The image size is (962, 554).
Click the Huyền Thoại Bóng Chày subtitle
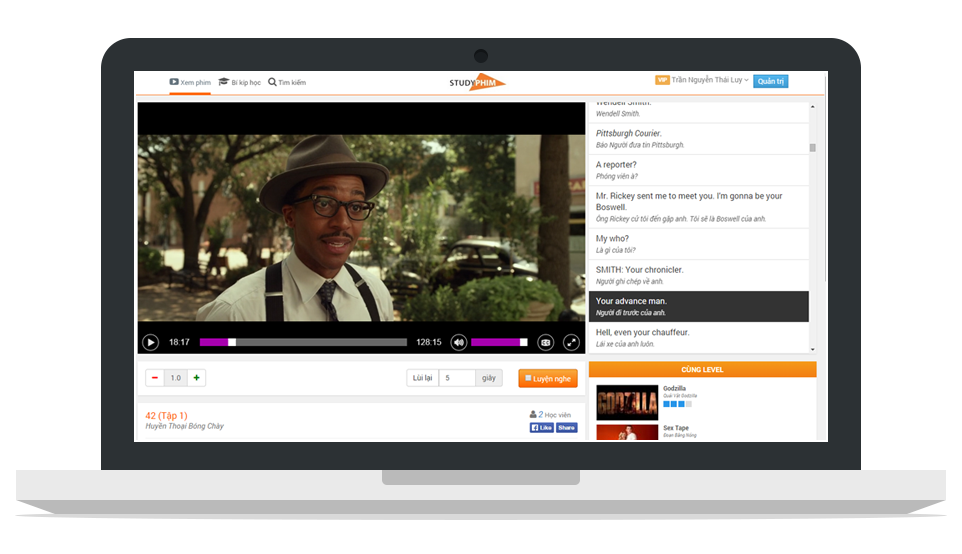[185, 426]
